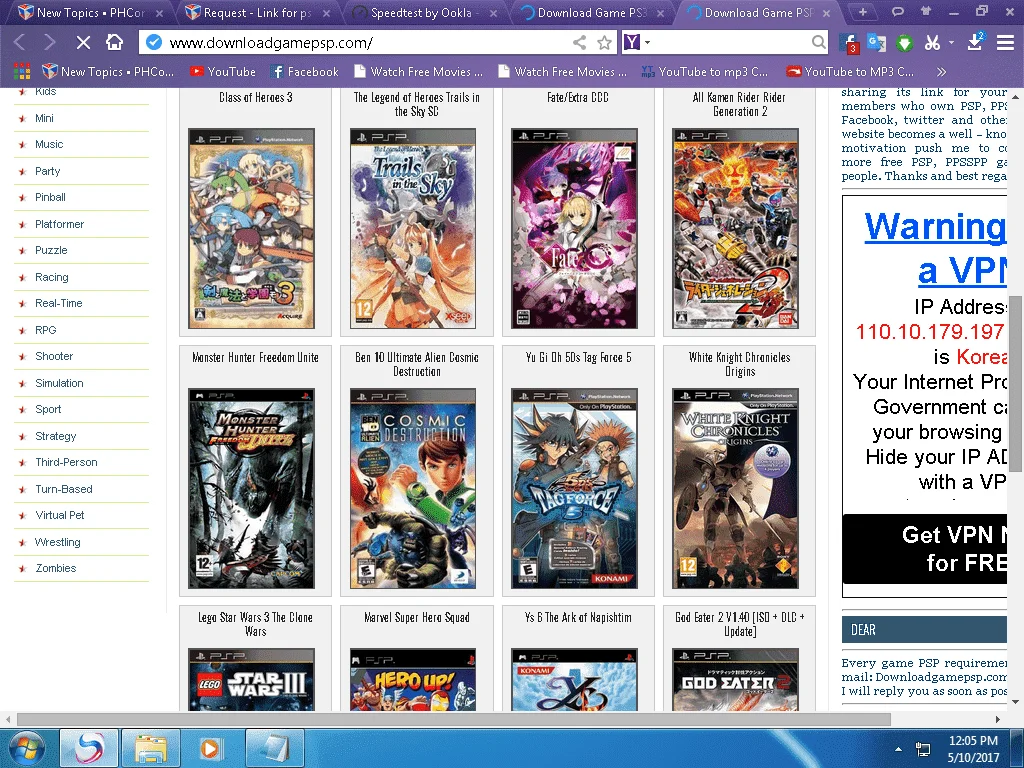Click Ys 6 The Ark of Napishtim title
Screen dimensions: 1024x768
click(x=578, y=617)
